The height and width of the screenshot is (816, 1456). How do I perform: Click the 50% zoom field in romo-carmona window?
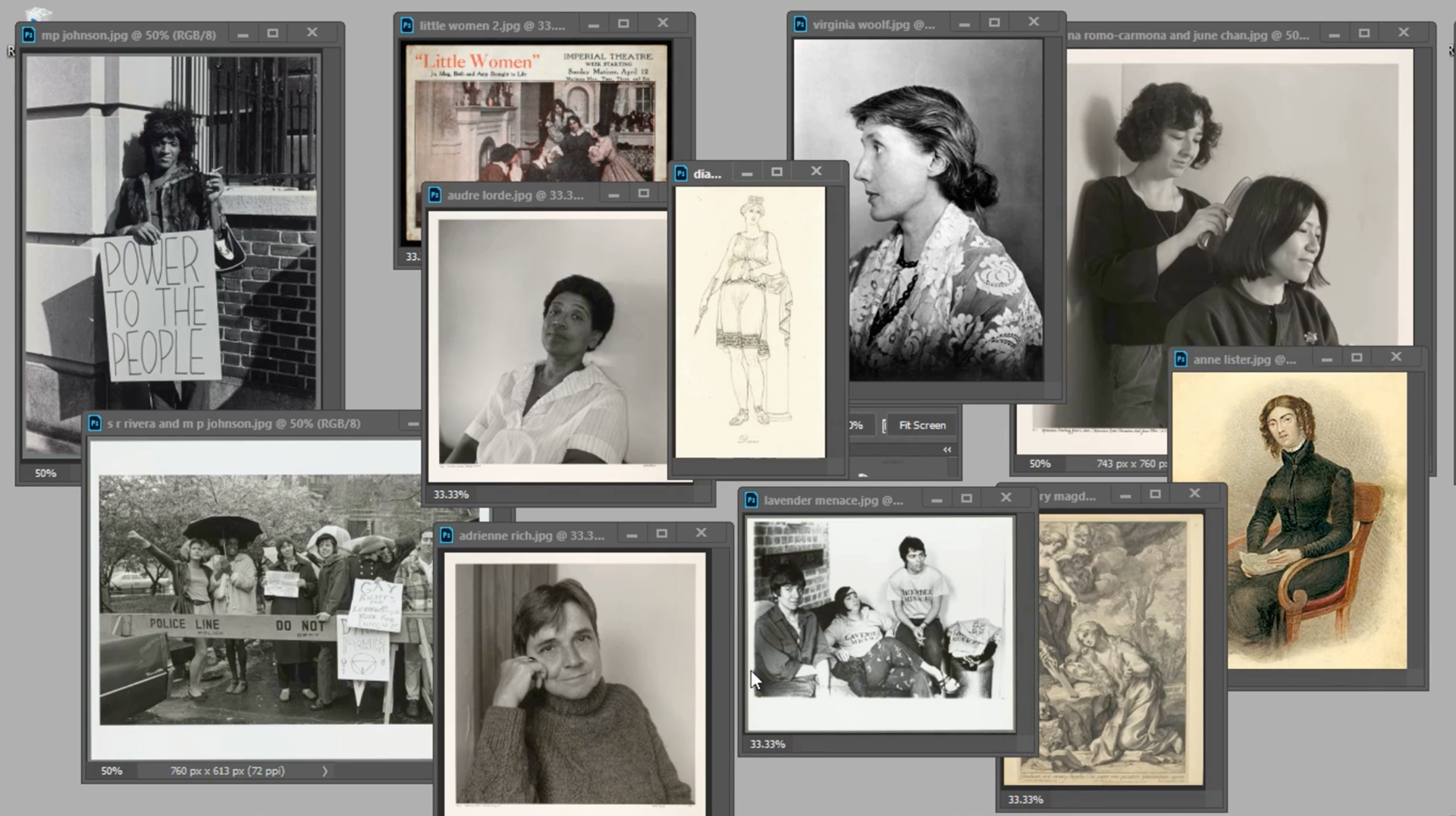[1040, 463]
